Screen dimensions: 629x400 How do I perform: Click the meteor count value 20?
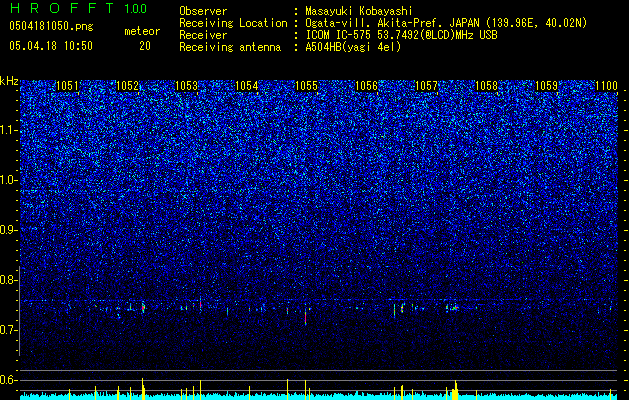(x=145, y=46)
